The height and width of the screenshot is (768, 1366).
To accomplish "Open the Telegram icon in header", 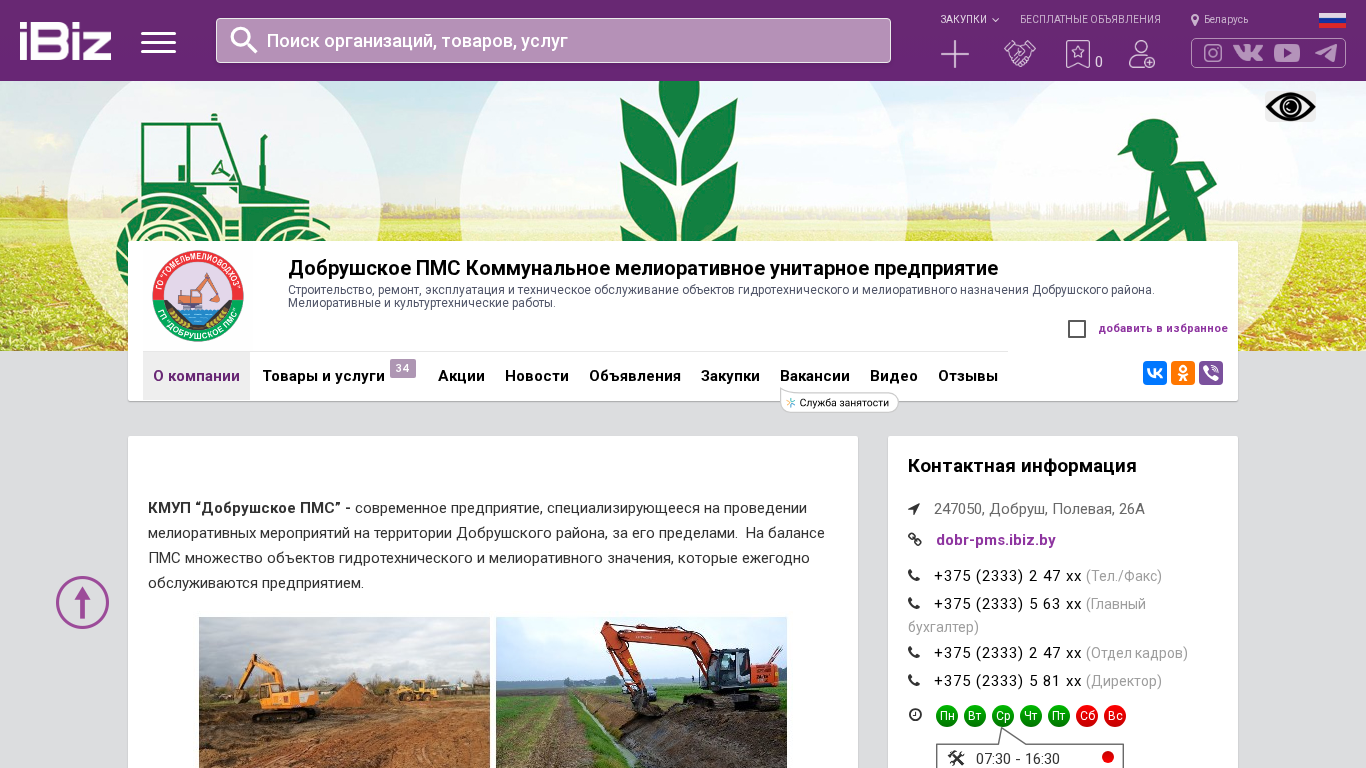I will coord(1326,53).
